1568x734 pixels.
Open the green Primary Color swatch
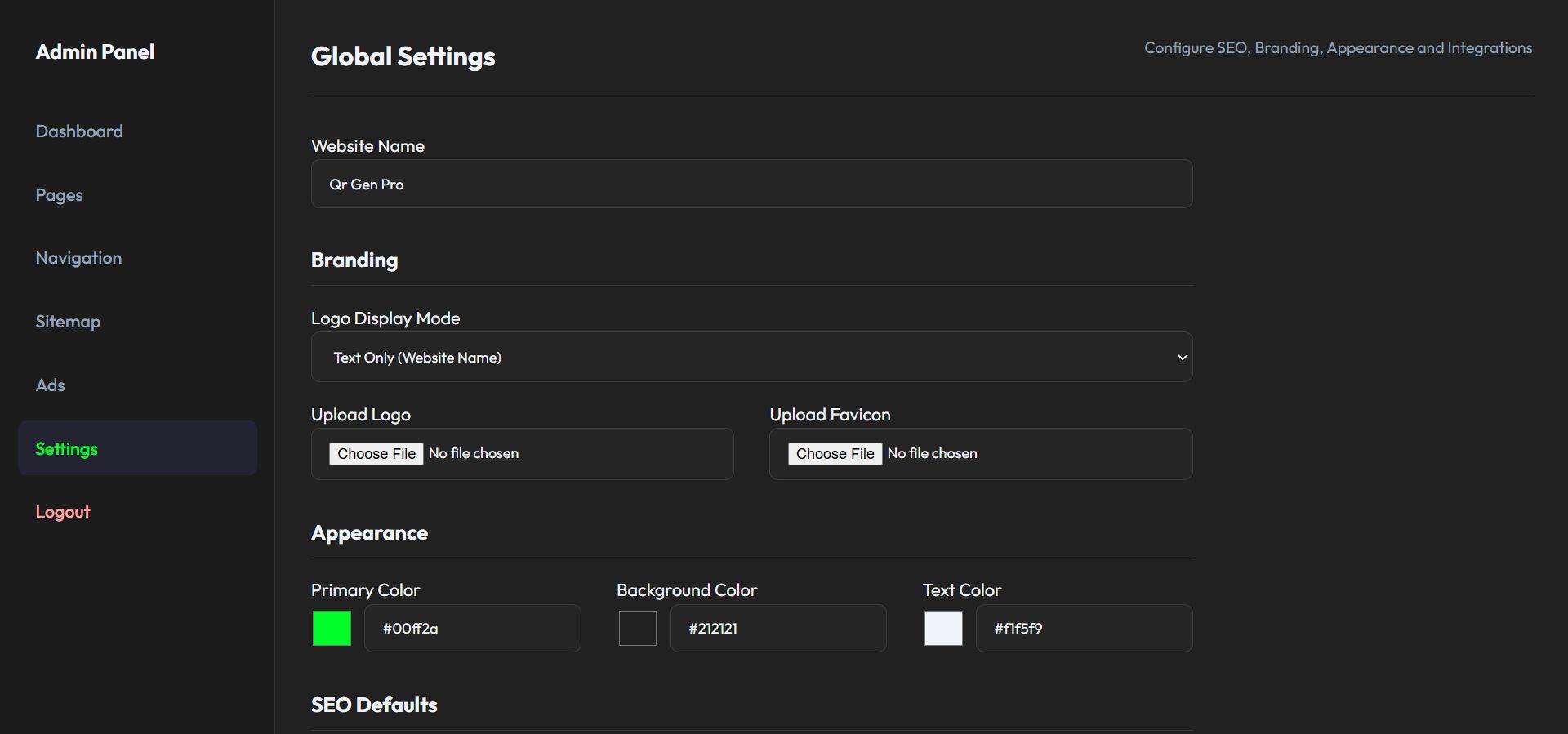[x=332, y=629]
